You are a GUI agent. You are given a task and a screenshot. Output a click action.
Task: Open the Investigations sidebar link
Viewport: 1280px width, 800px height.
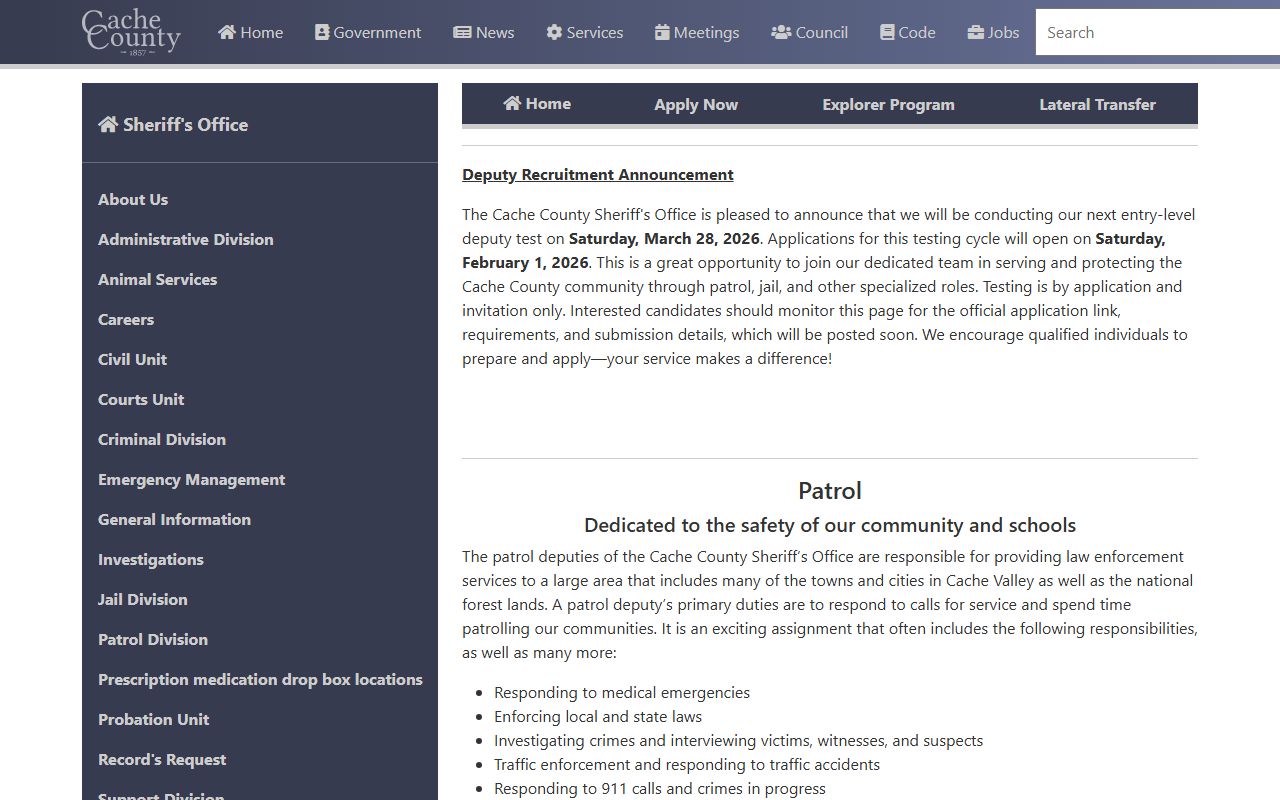(x=151, y=559)
